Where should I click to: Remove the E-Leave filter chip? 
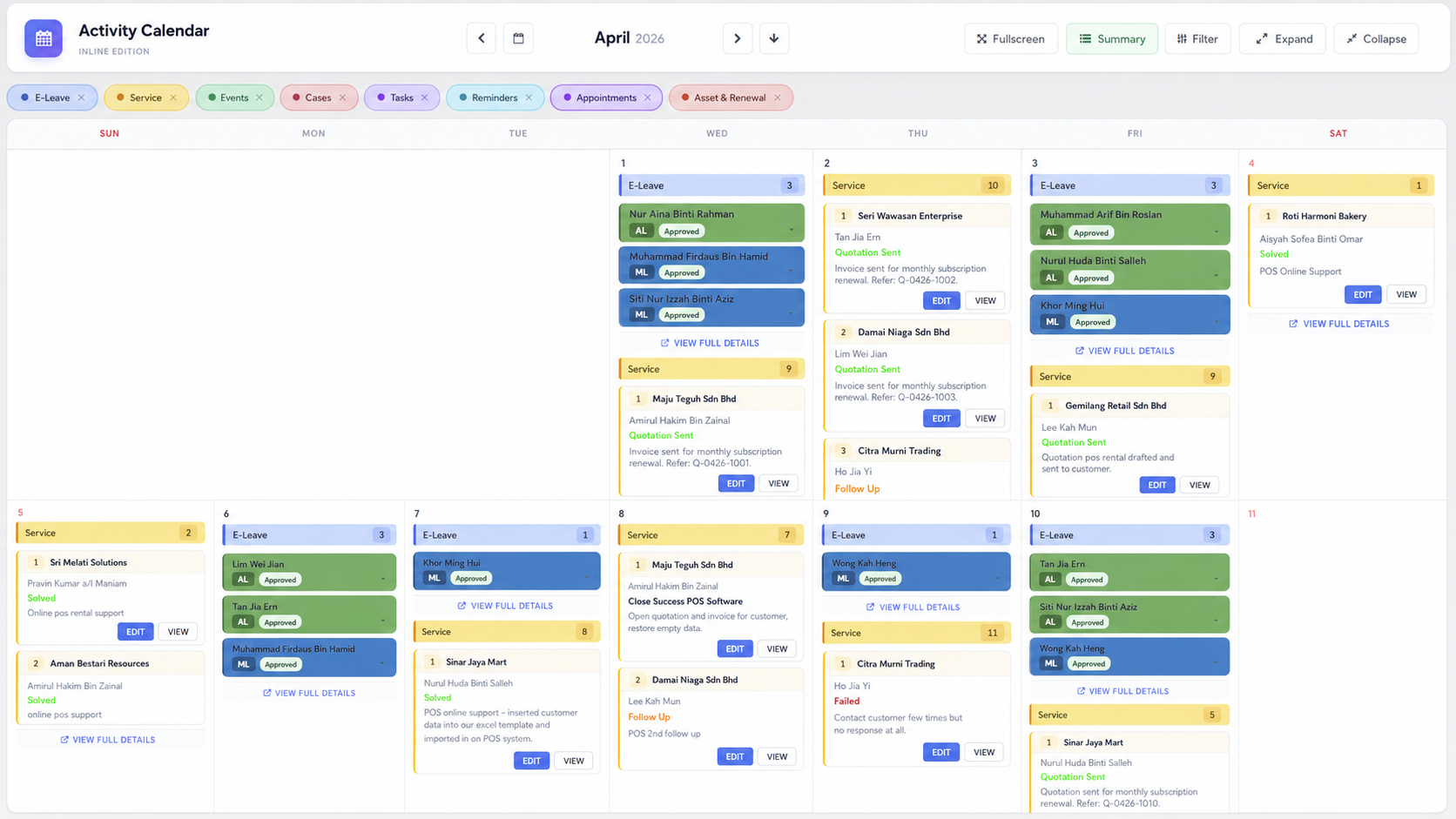click(x=82, y=97)
